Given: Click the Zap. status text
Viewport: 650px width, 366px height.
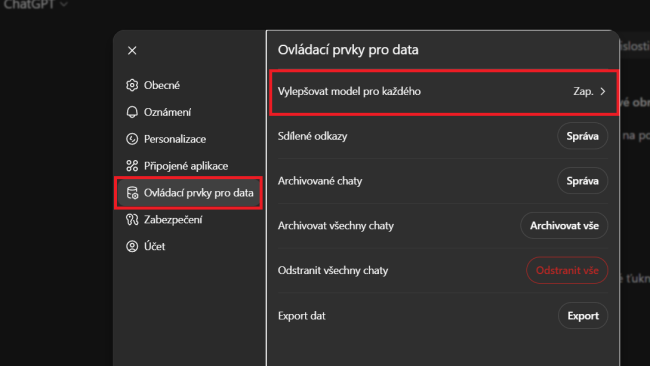Looking at the screenshot, I should pyautogui.click(x=583, y=91).
